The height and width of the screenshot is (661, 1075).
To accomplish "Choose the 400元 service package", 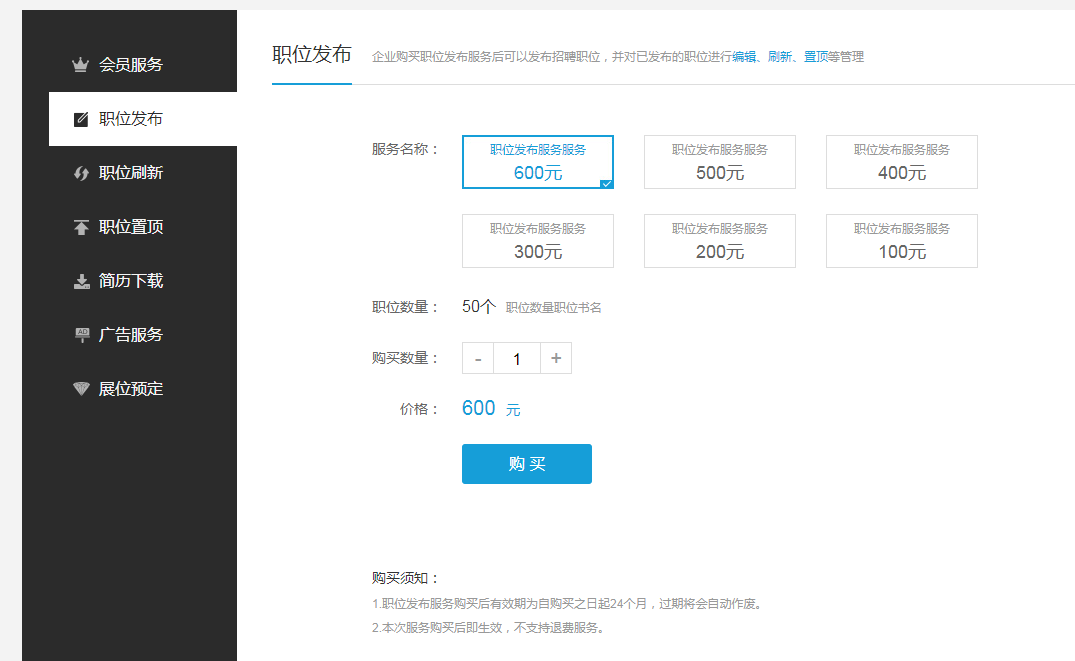I will [x=902, y=162].
